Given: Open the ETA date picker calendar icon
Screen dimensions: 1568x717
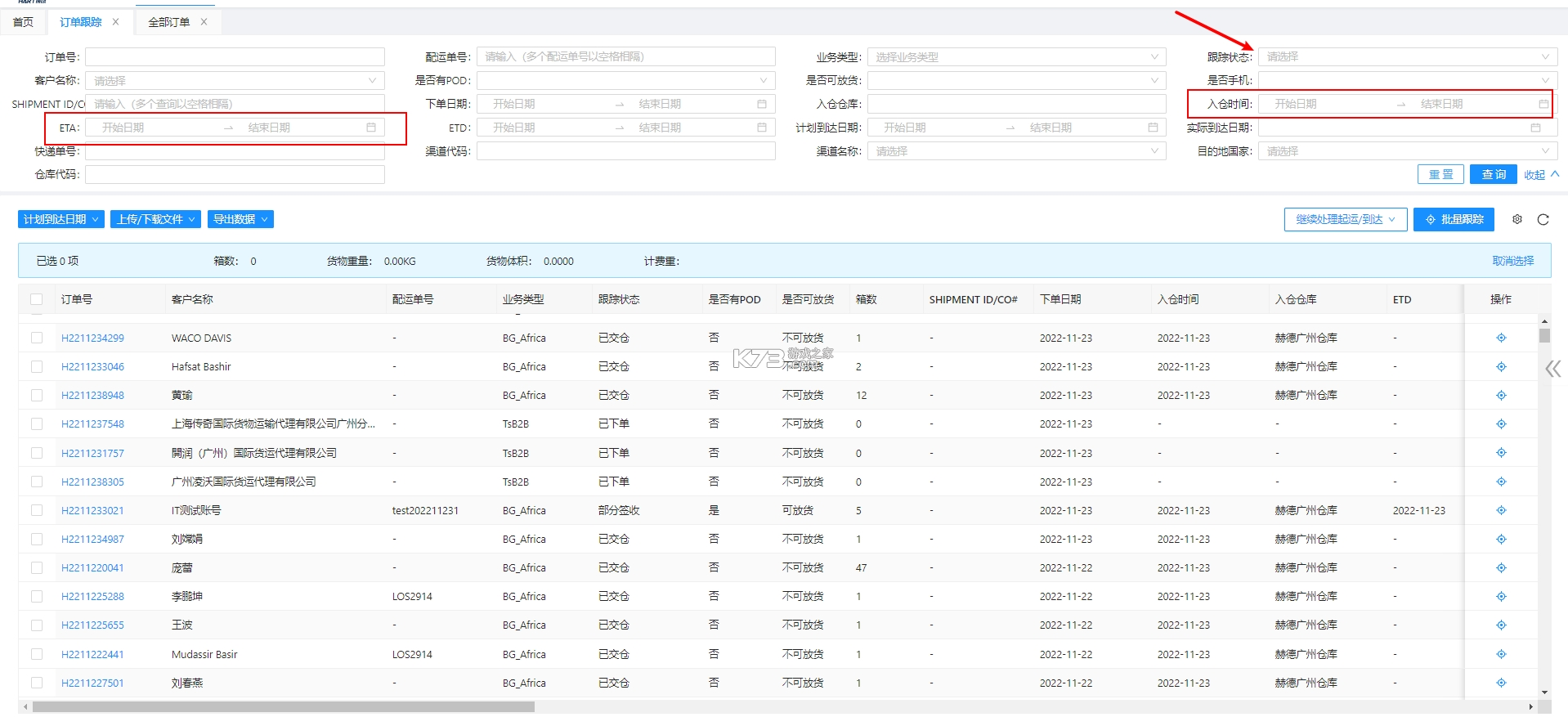Looking at the screenshot, I should click(371, 128).
